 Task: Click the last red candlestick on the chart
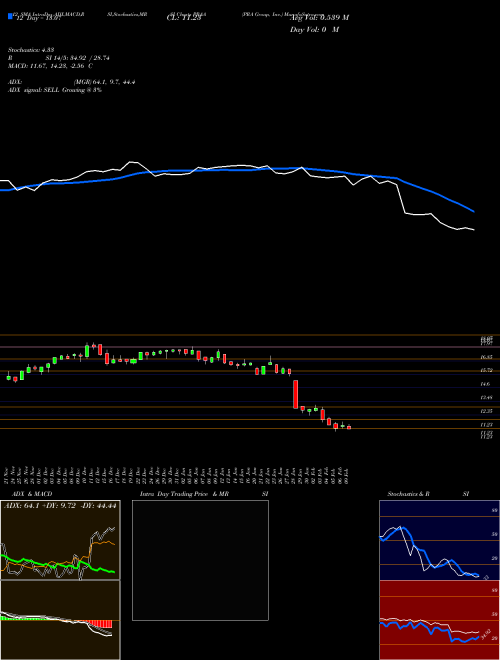coord(349,427)
